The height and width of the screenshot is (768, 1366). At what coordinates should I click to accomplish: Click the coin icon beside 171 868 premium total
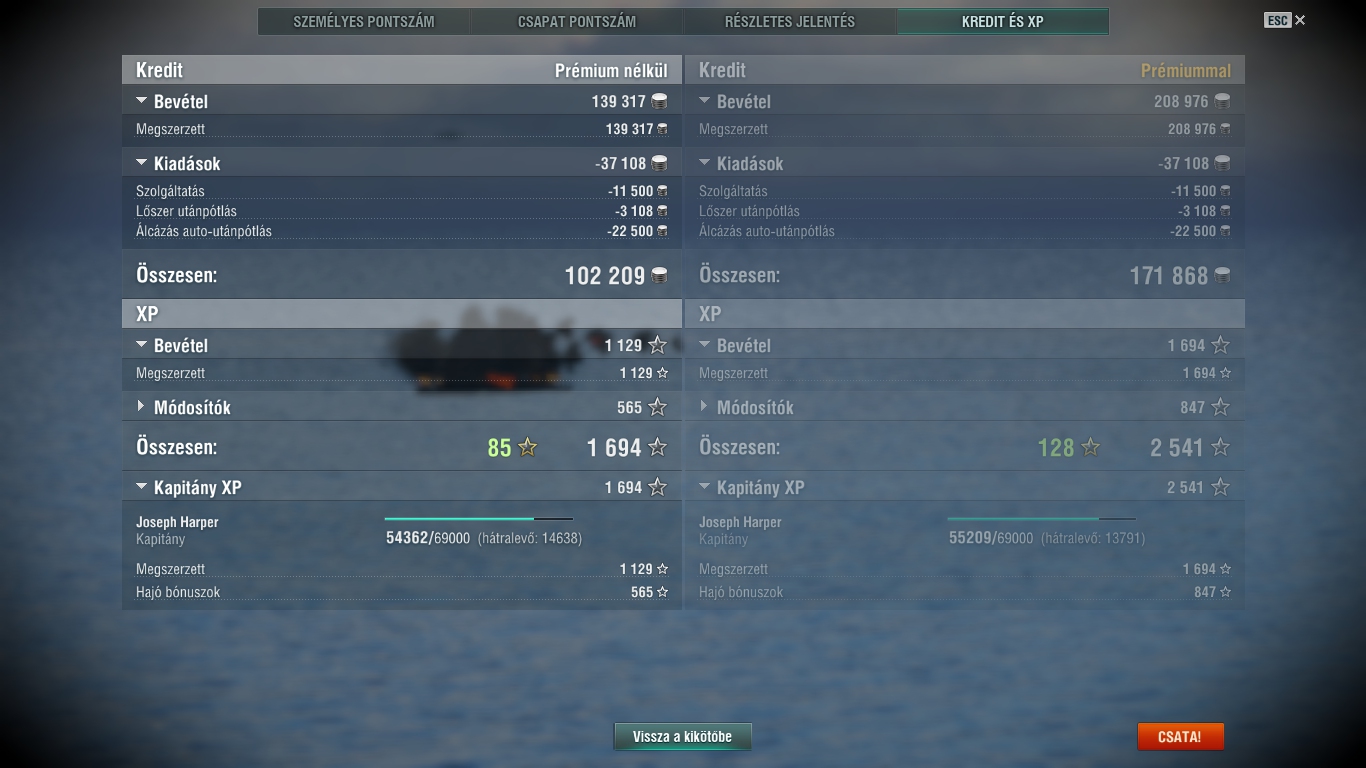(1222, 275)
